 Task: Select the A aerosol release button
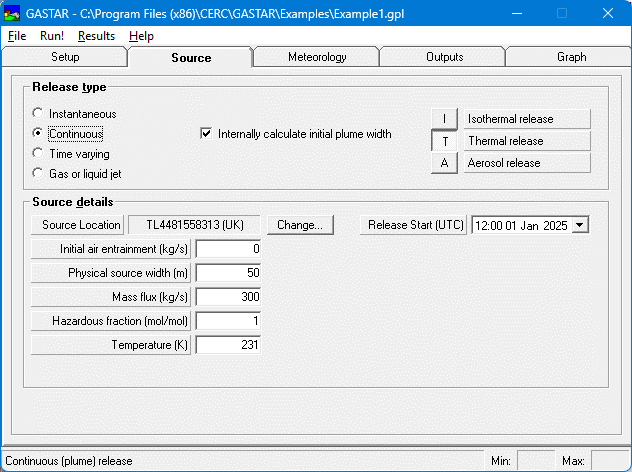click(x=445, y=163)
